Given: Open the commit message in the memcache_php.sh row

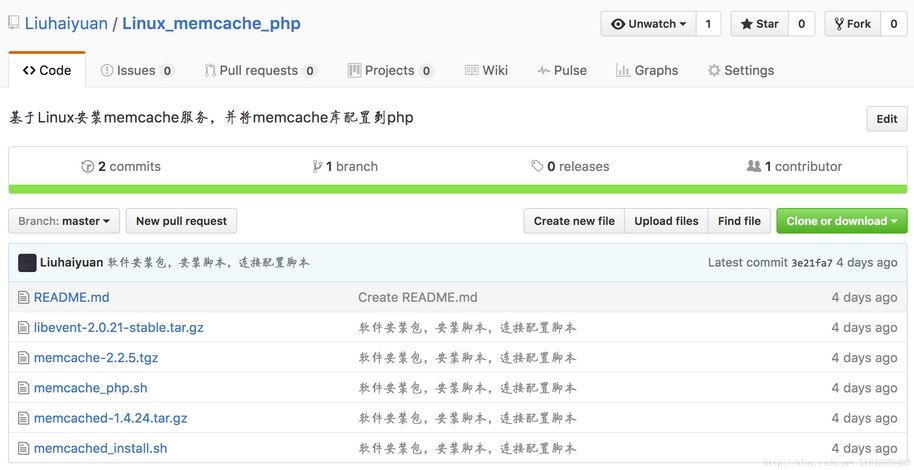Looking at the screenshot, I should click(x=467, y=388).
